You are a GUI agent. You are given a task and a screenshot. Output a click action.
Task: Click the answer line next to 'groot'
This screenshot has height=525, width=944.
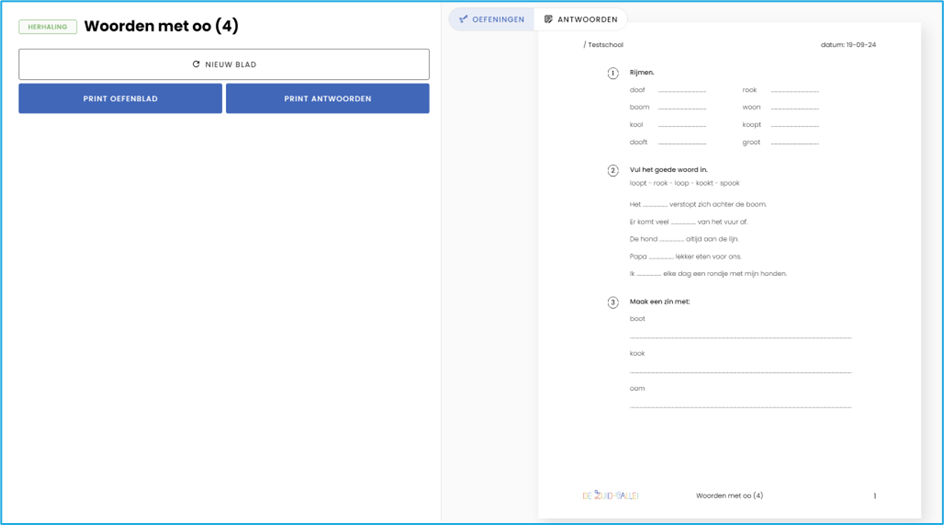tap(794, 144)
